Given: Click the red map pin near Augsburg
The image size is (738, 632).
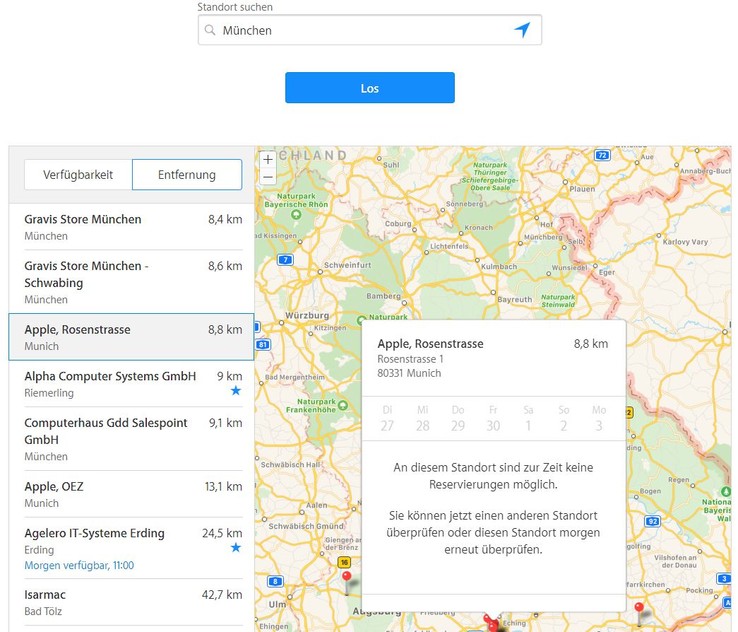Looking at the screenshot, I should (347, 582).
